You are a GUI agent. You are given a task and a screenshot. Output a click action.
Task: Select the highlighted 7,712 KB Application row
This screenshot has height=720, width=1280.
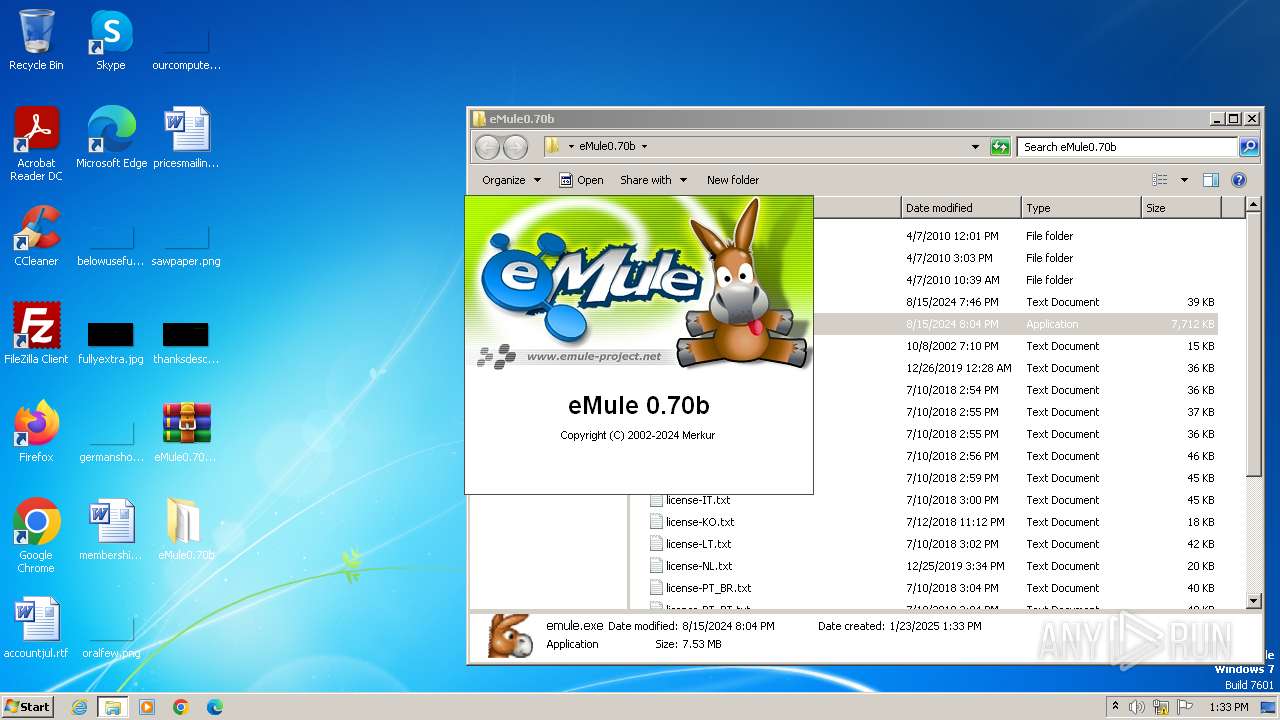1016,324
